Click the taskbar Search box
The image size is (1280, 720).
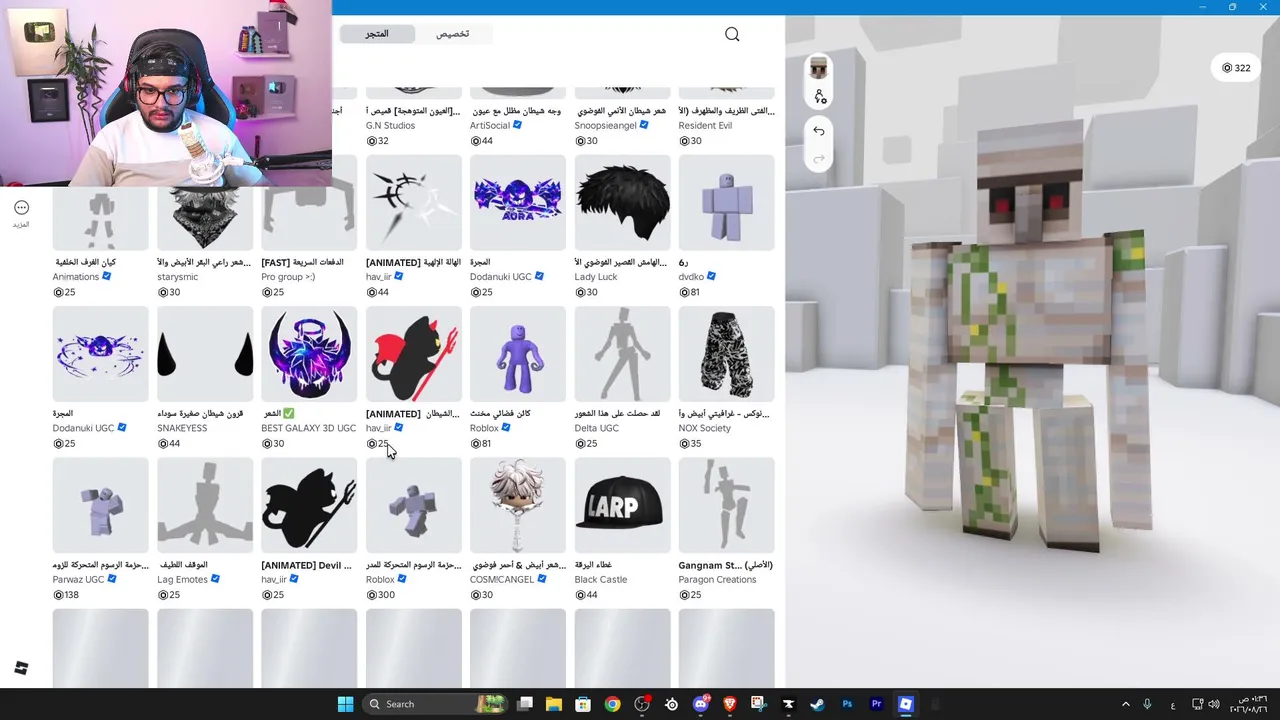(435, 704)
